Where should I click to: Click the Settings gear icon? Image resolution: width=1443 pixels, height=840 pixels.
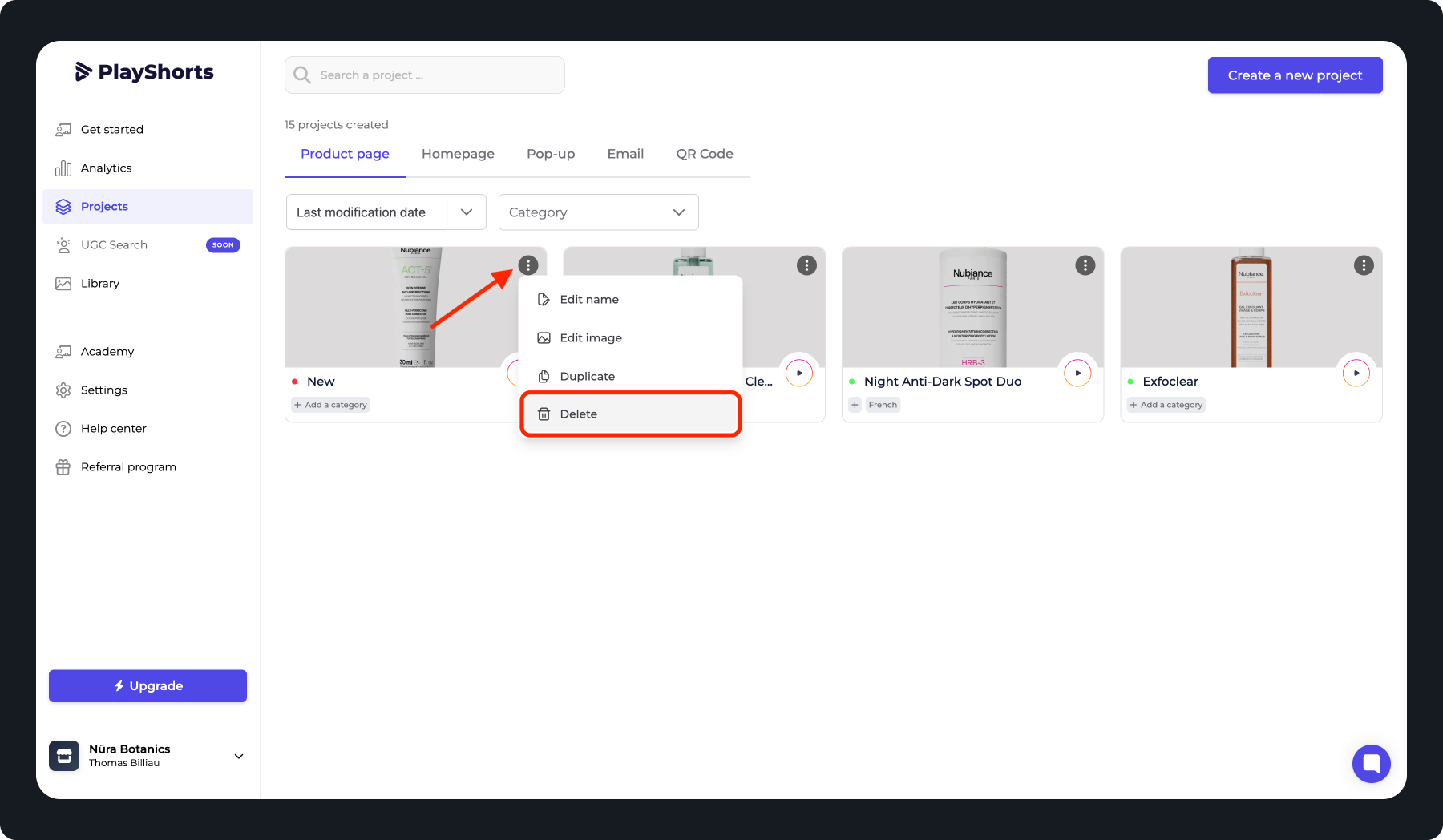(x=63, y=390)
